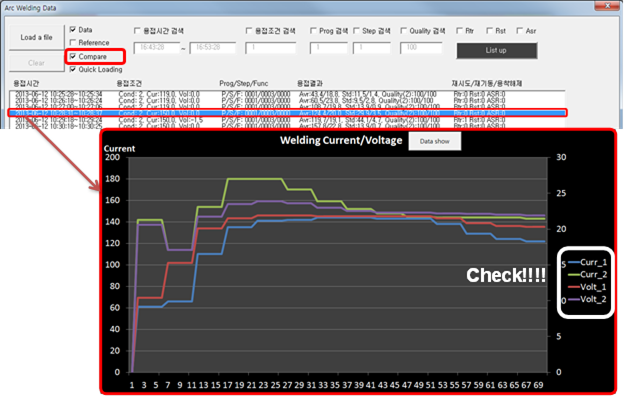Focus the end time 16:53:28 field
Image resolution: width=624 pixels, height=397 pixels.
click(213, 48)
